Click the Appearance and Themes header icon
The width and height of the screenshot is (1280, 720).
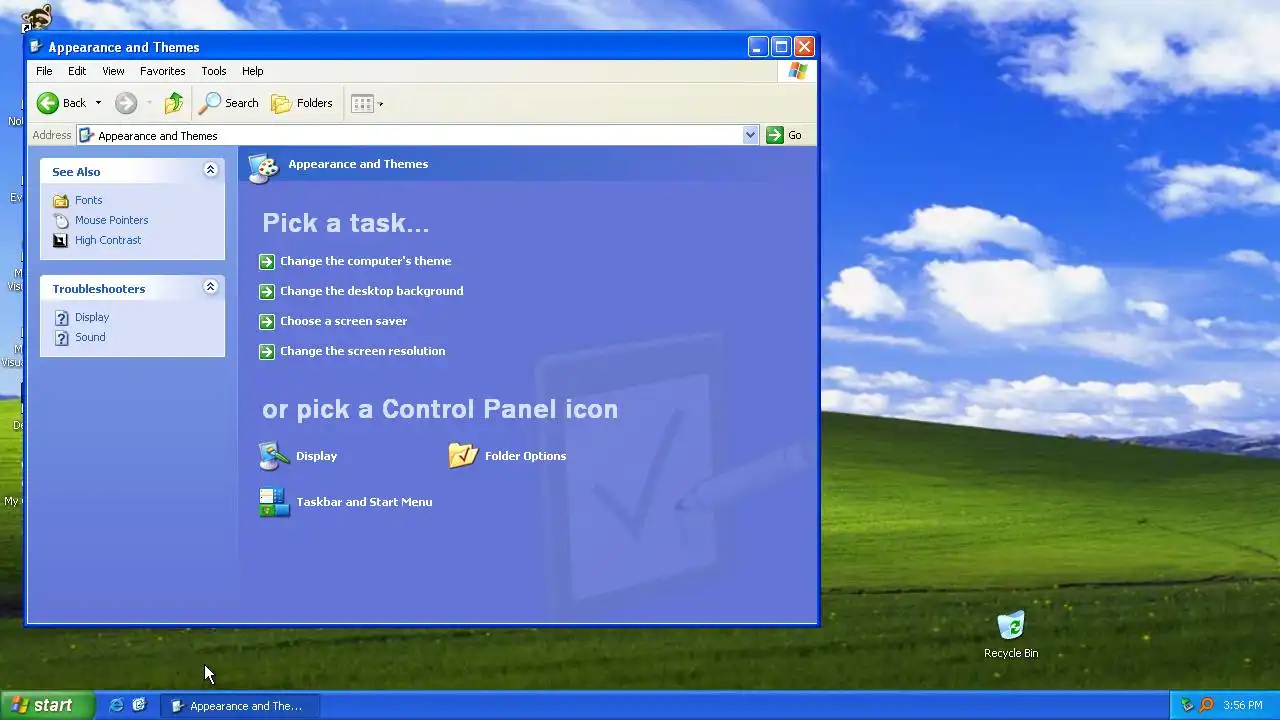(264, 168)
